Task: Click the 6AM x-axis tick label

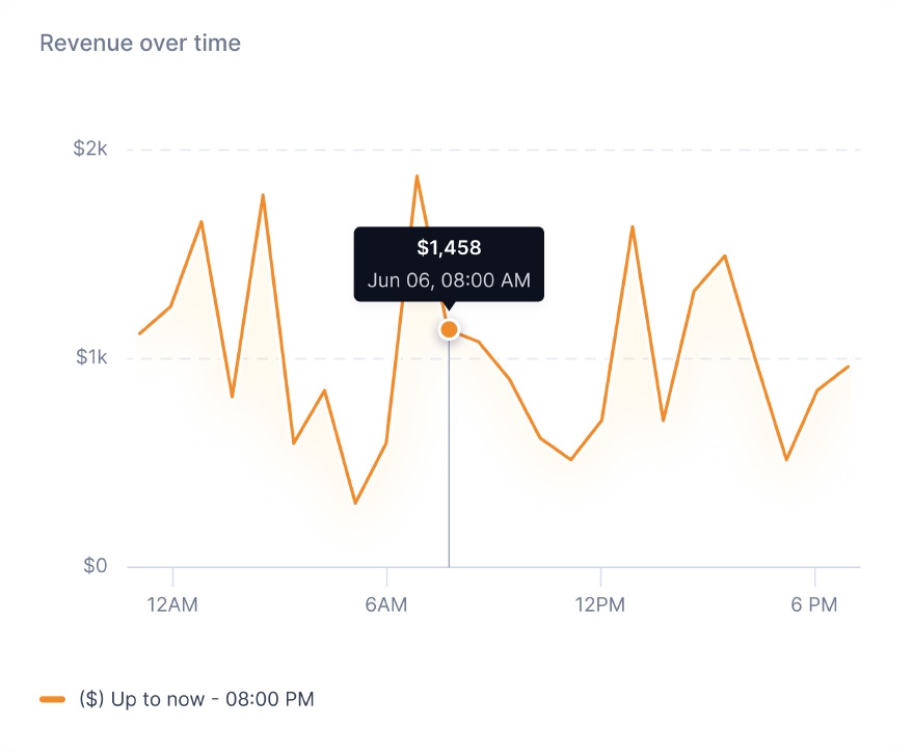Action: click(386, 604)
